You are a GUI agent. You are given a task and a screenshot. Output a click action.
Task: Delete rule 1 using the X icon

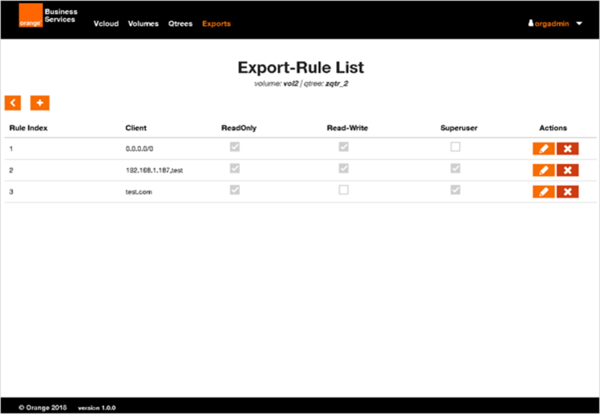click(567, 149)
